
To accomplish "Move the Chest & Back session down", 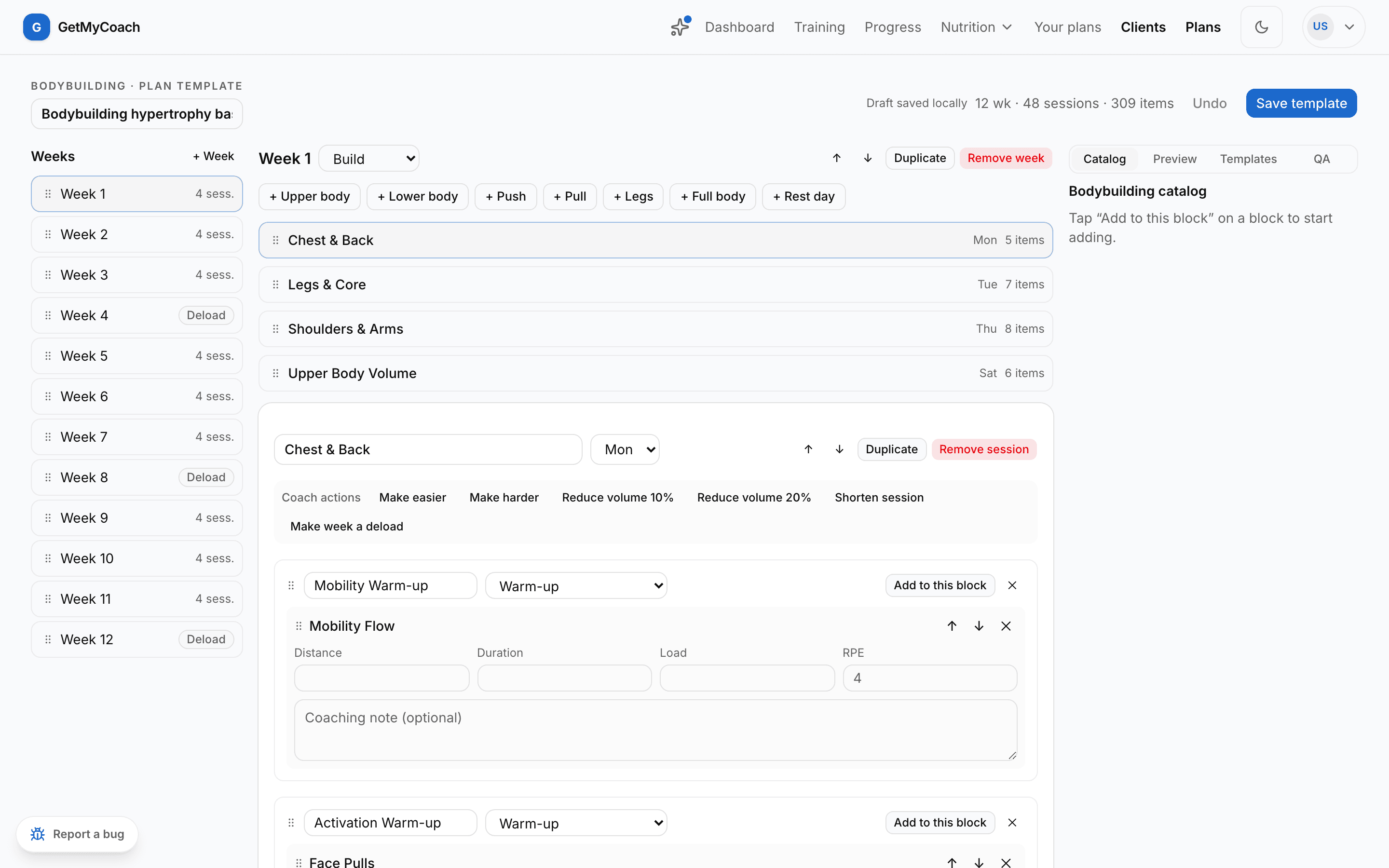I will click(x=839, y=449).
